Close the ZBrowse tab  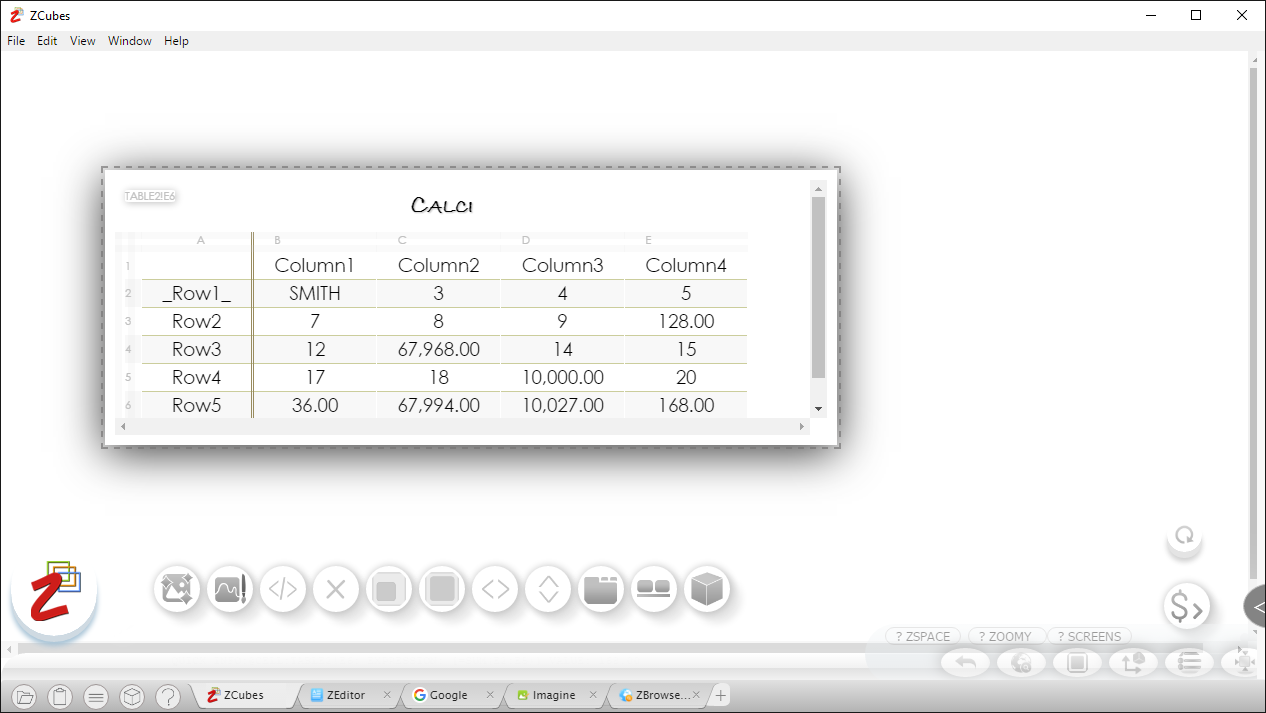698,695
